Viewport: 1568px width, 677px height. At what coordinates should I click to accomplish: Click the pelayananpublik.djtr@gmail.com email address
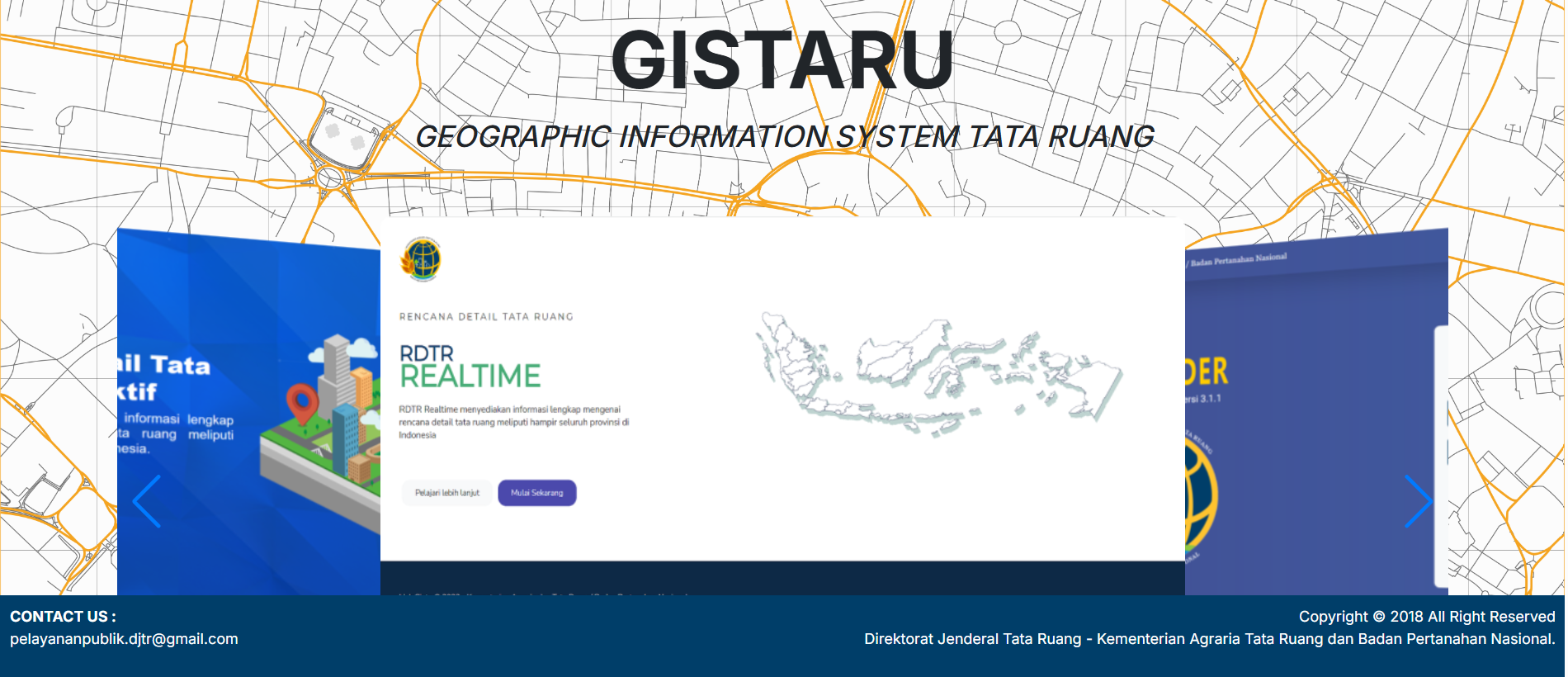(x=124, y=639)
